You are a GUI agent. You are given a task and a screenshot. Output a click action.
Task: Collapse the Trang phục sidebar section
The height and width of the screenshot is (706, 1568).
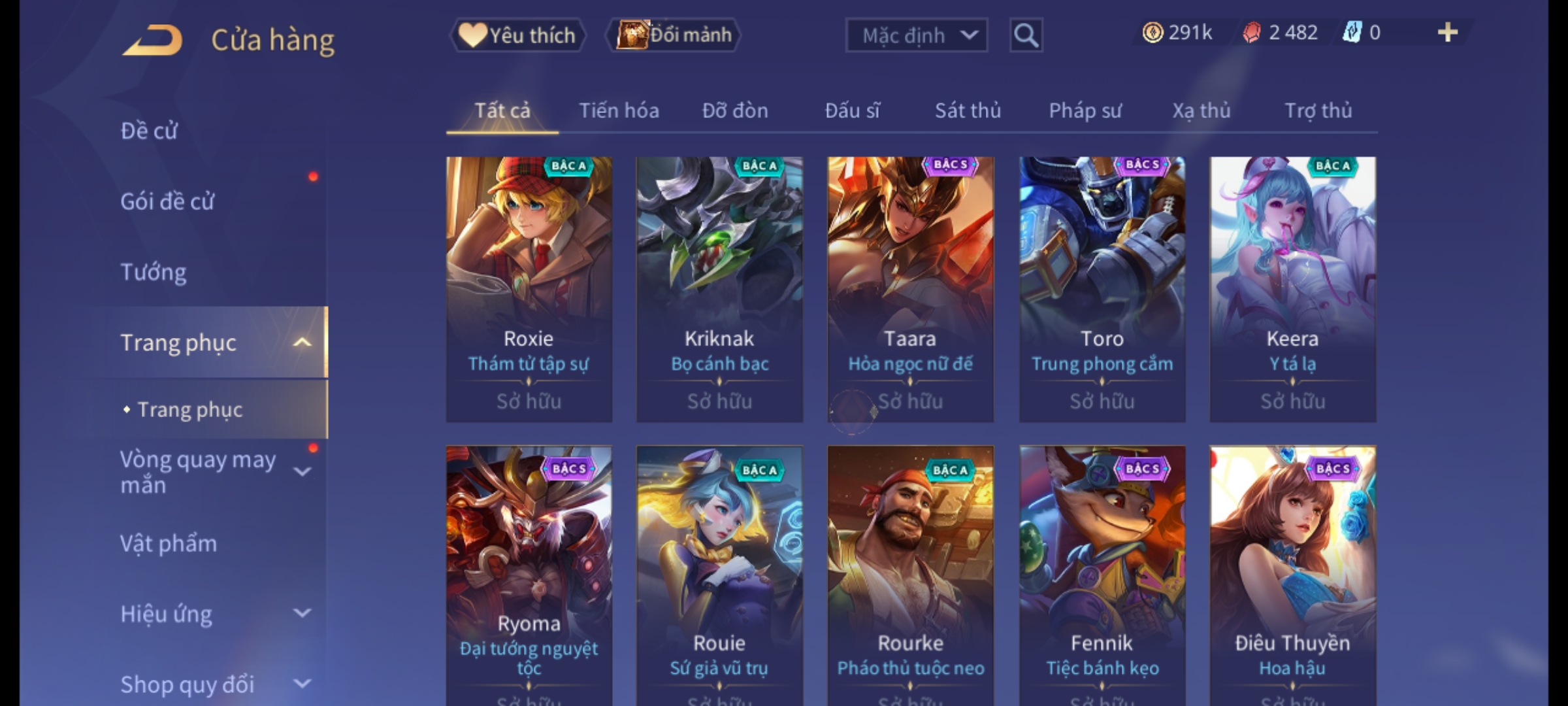(302, 343)
